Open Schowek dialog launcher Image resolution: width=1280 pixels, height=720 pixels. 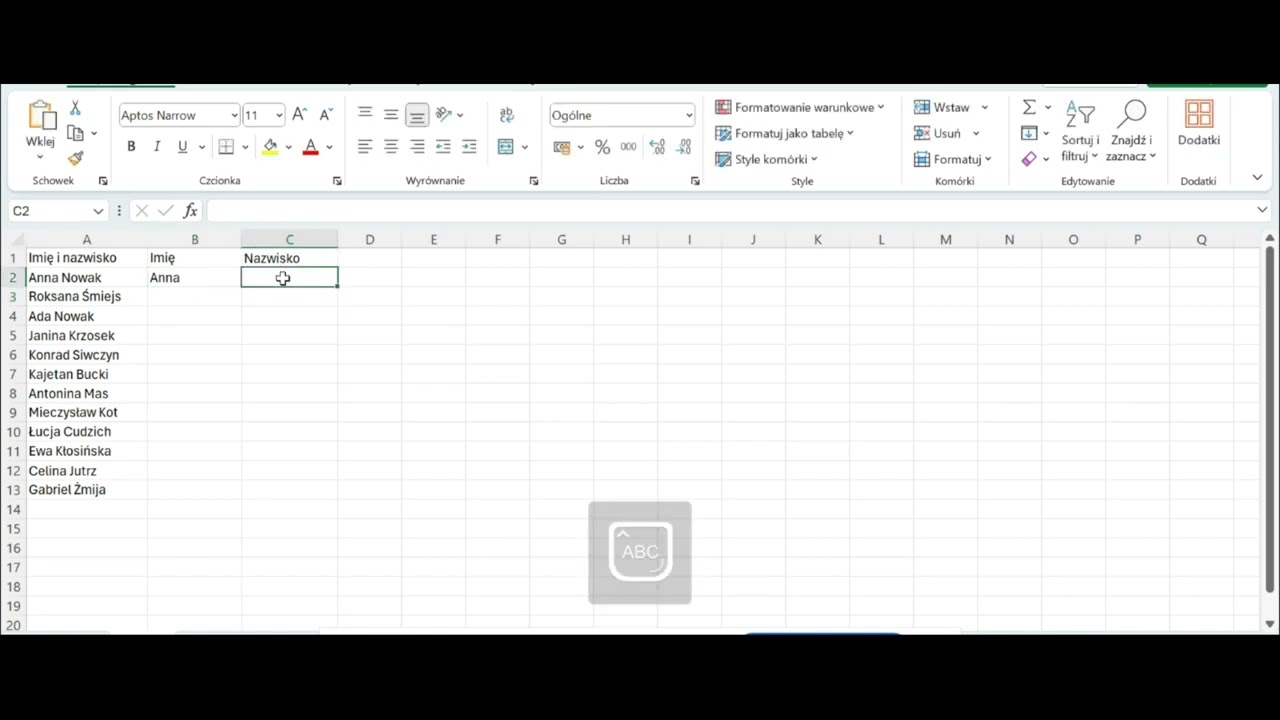pyautogui.click(x=102, y=181)
